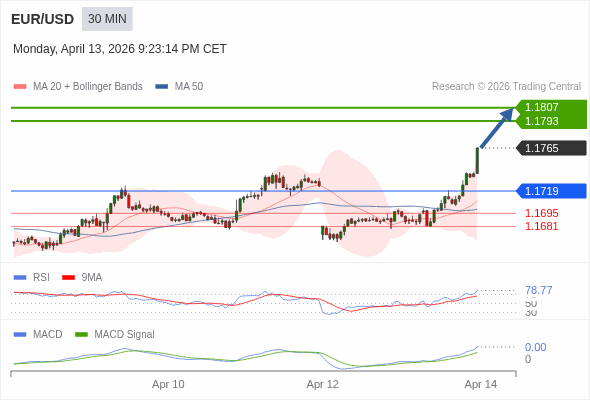Click the MACD blue legend marker
Viewport: 590px width, 400px height.
(20, 334)
